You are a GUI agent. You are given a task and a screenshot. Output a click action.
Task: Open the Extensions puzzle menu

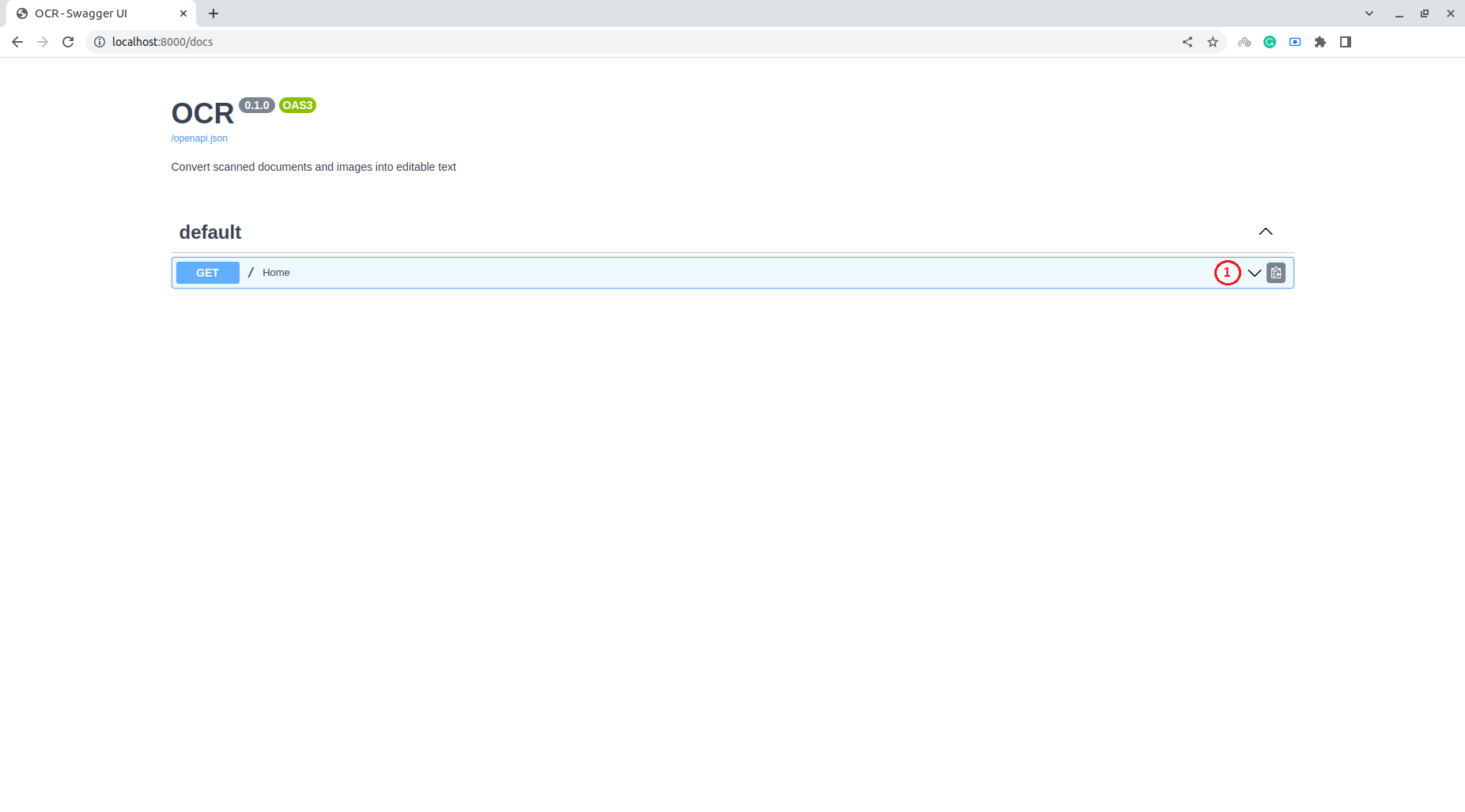click(1320, 42)
